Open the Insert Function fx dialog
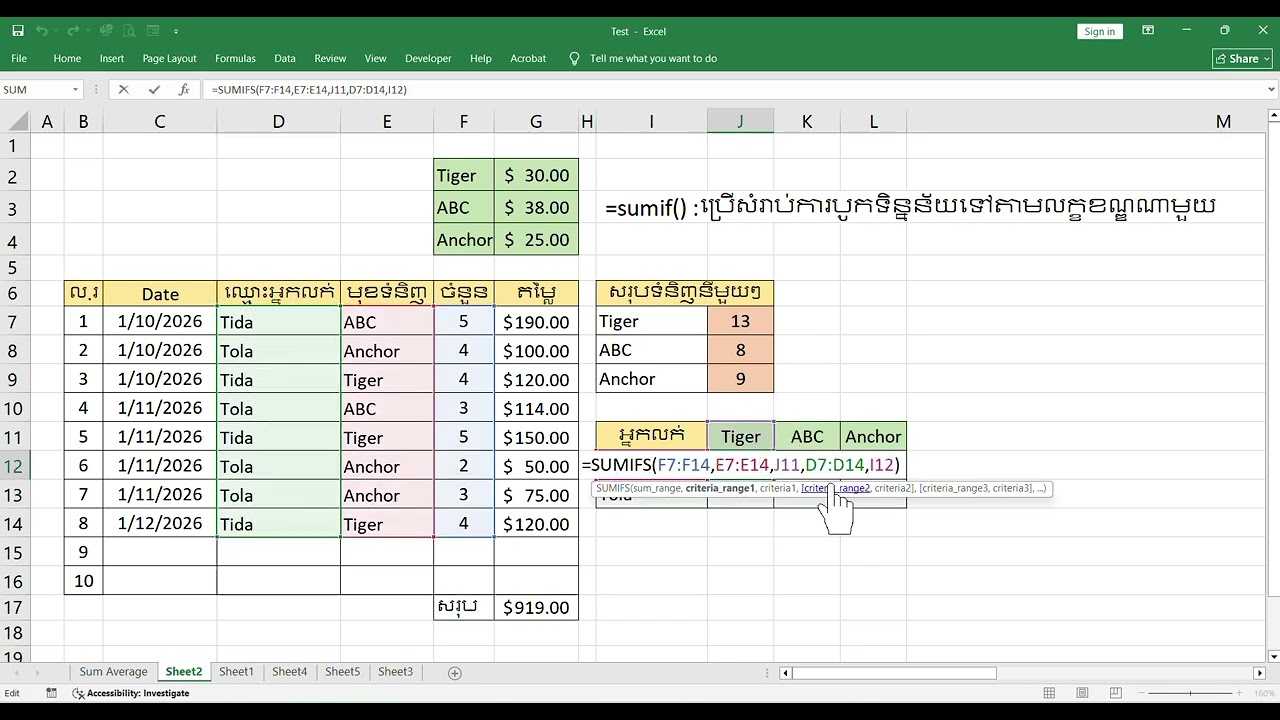This screenshot has width=1280, height=720. click(x=184, y=89)
